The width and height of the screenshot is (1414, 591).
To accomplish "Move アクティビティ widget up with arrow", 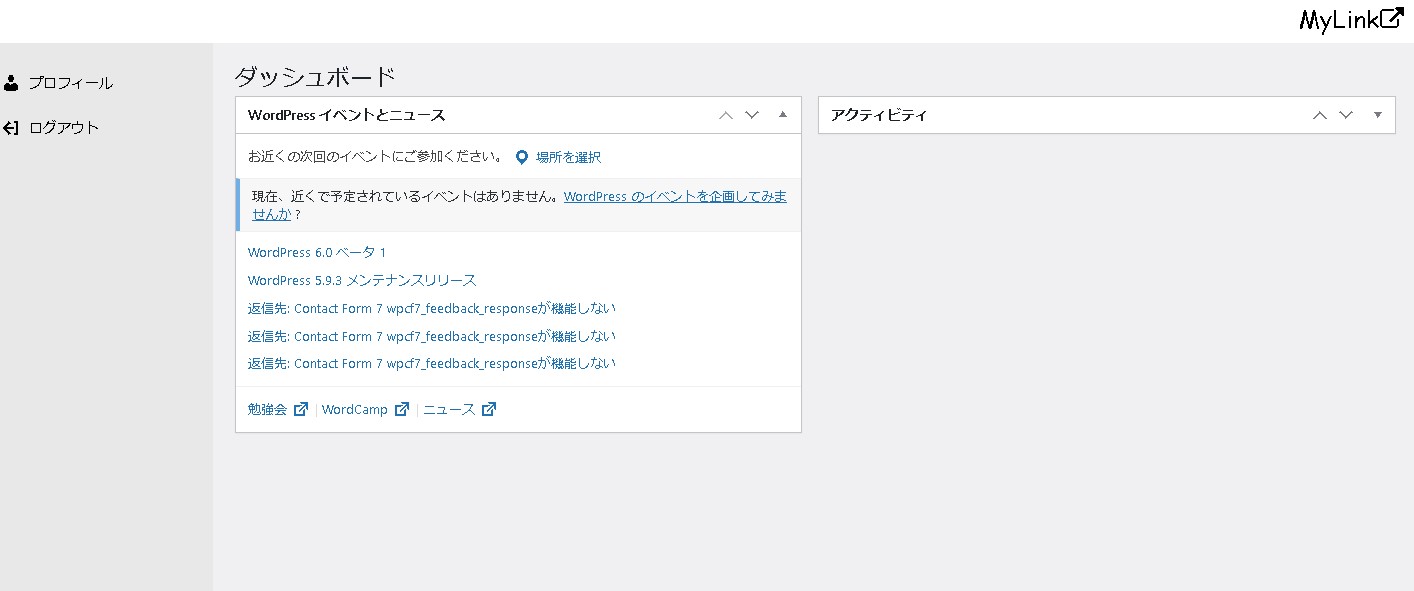I will click(1320, 115).
